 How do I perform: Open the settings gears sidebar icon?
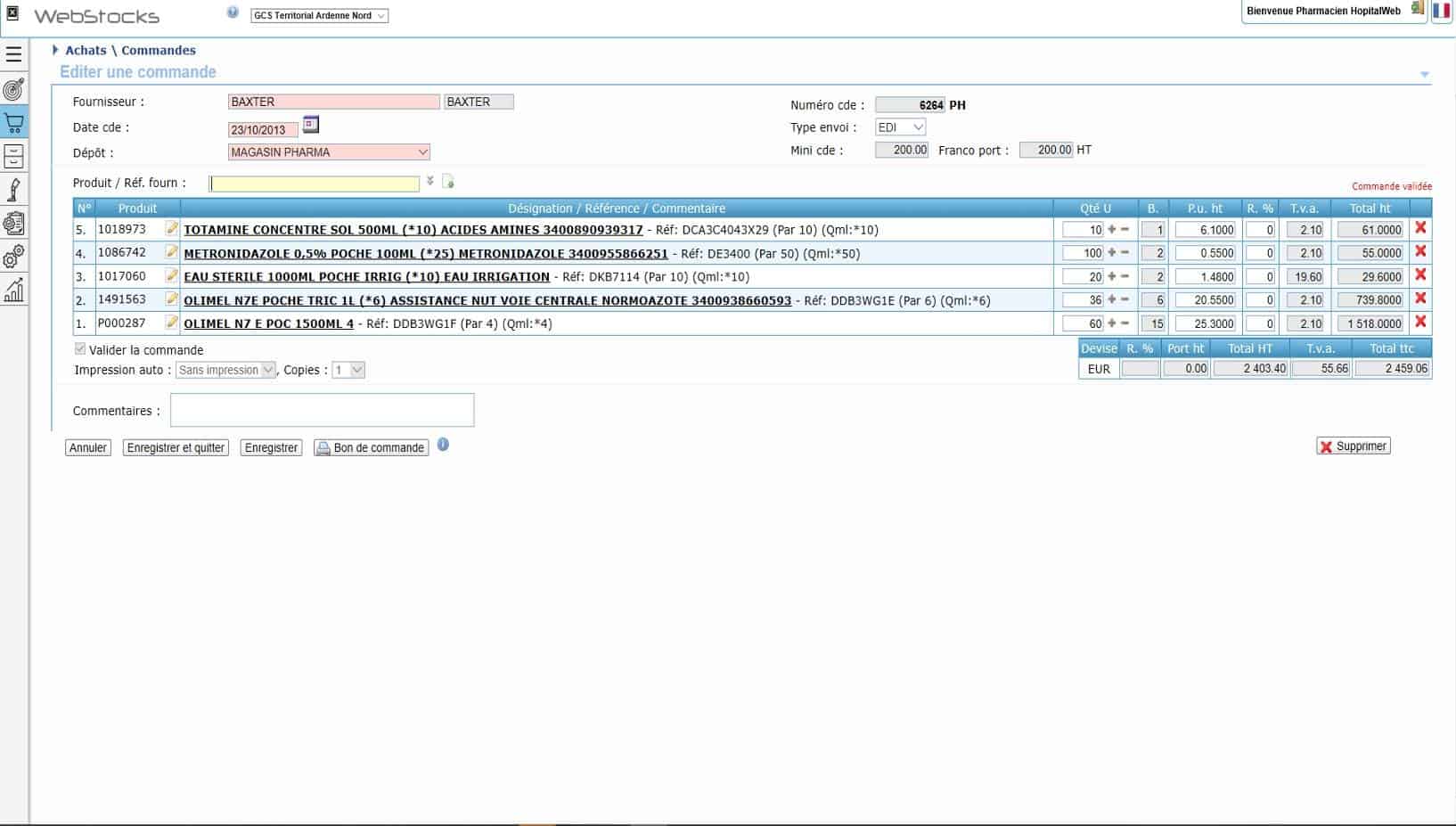click(13, 258)
